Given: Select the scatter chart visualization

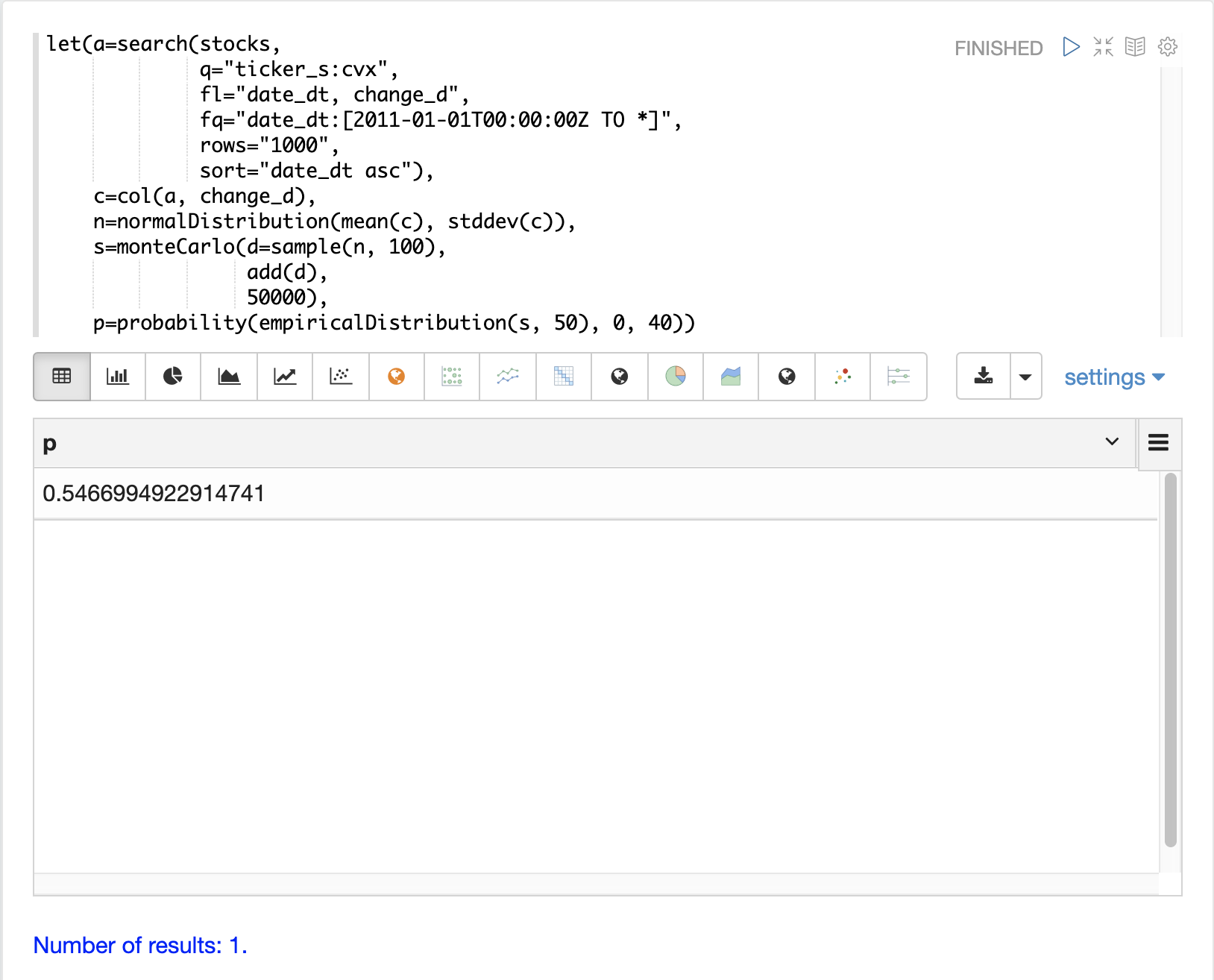Looking at the screenshot, I should [341, 377].
